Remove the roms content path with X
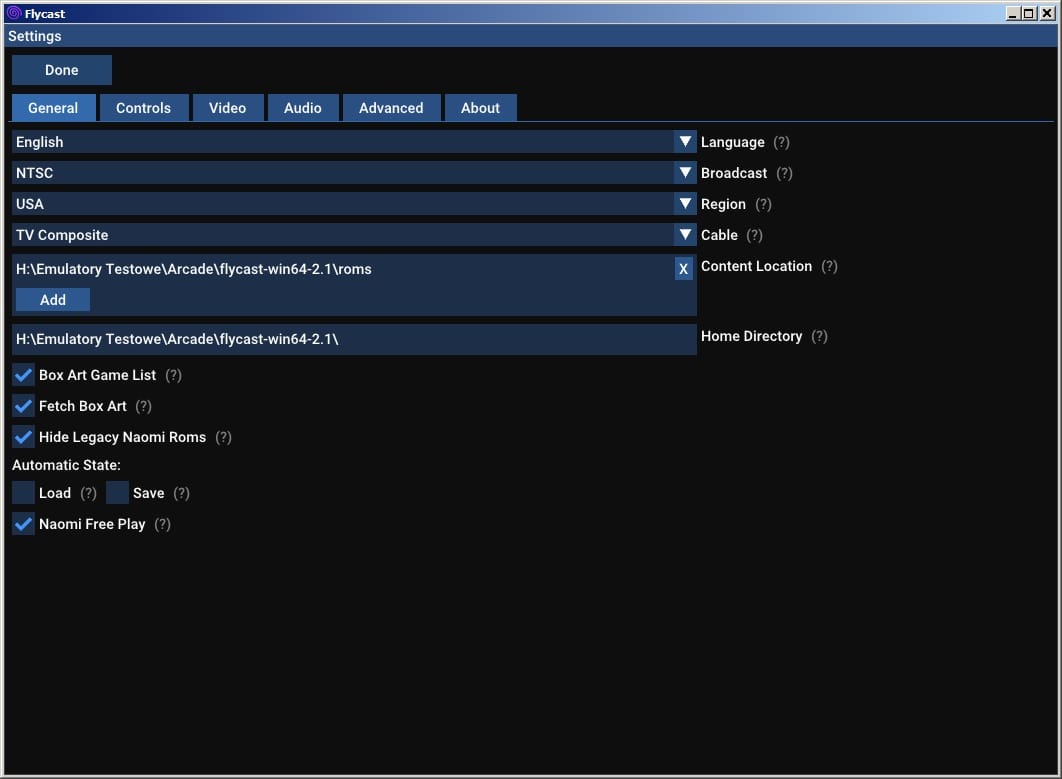The height and width of the screenshot is (779, 1062). [684, 269]
